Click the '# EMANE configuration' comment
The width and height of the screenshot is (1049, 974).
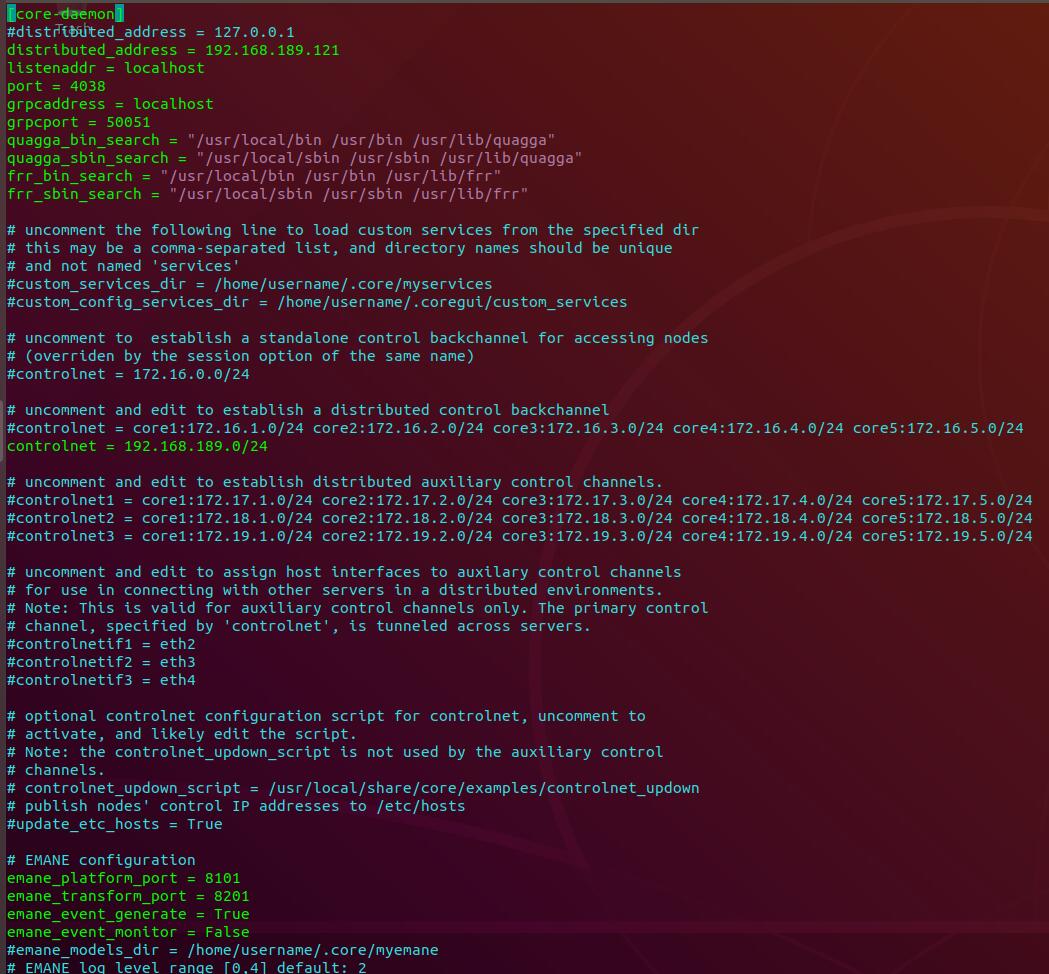[101, 861]
